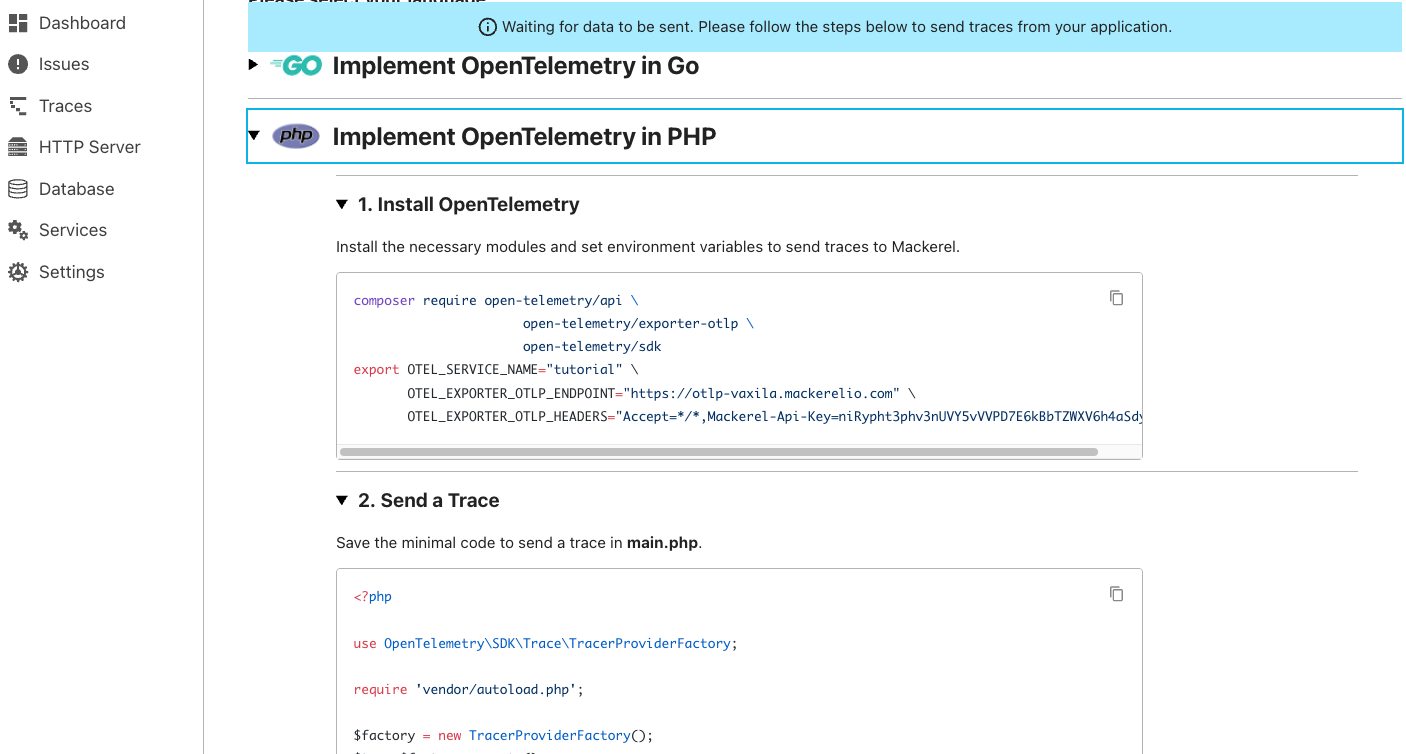Copy the main.php code block
The height and width of the screenshot is (754, 1406).
pyautogui.click(x=1117, y=594)
